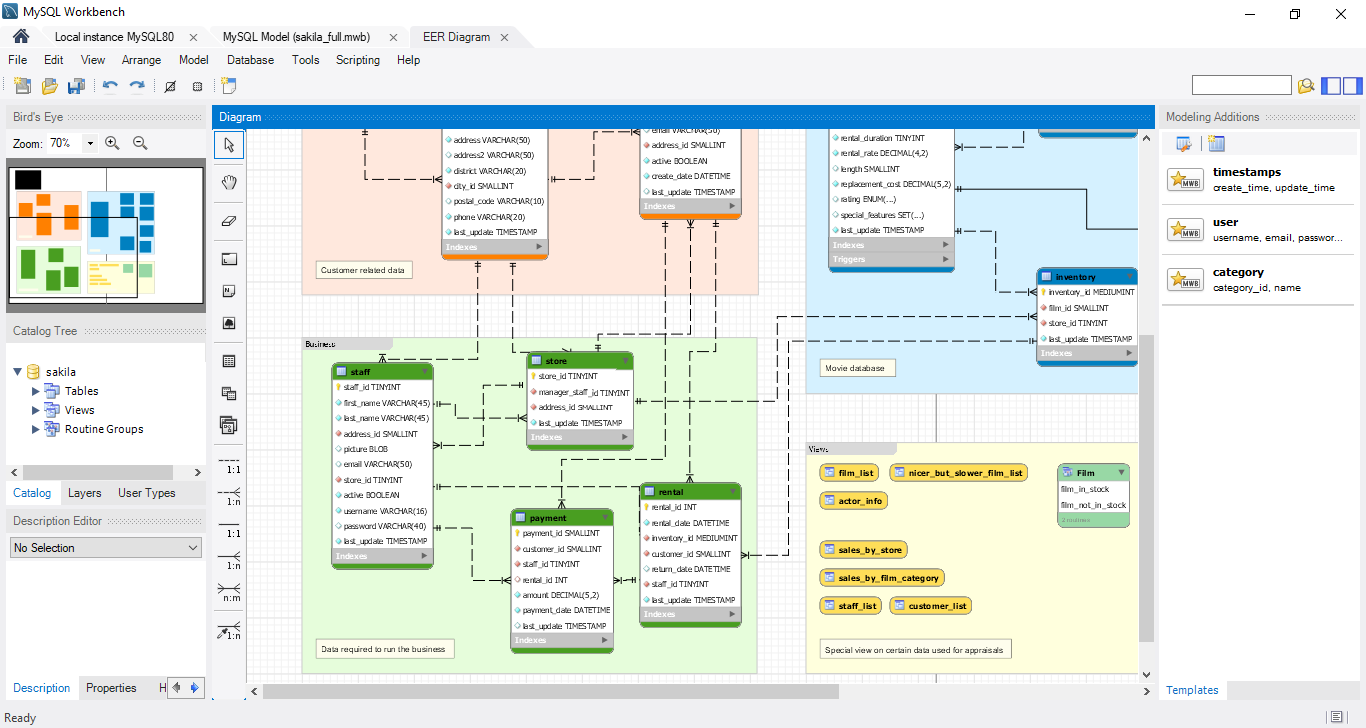
Task: Switch to the User Types tab
Action: point(146,493)
